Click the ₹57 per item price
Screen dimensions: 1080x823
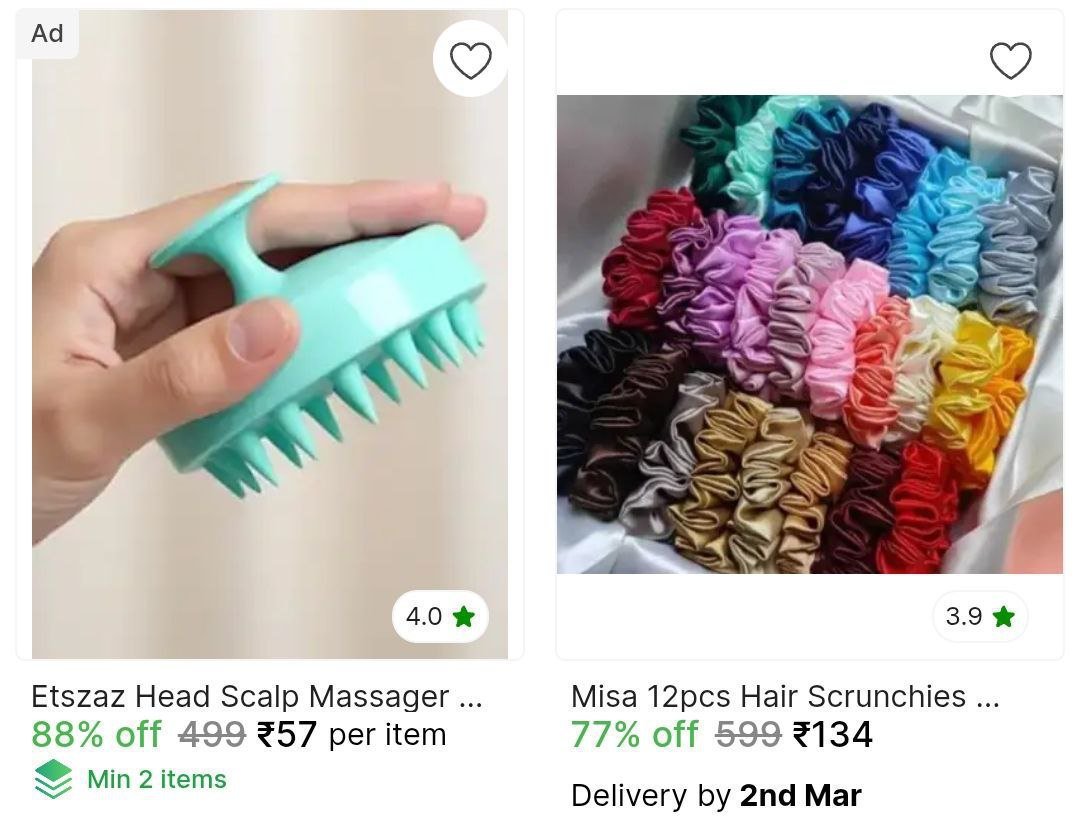click(x=351, y=734)
